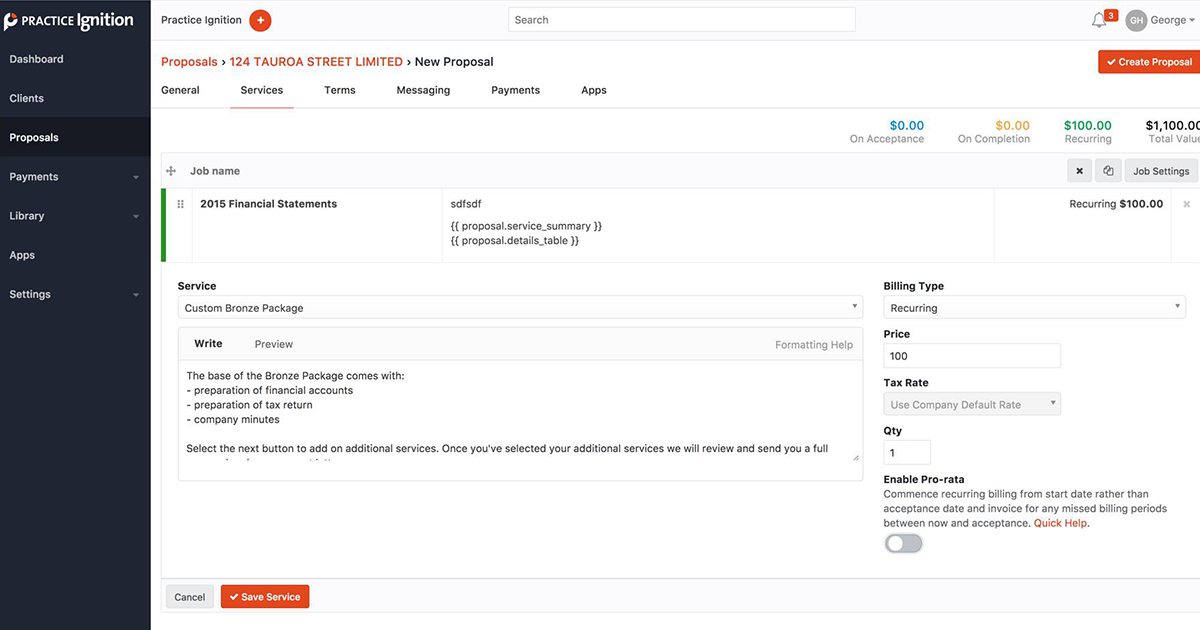1200x630 pixels.
Task: Click the Practice Ignition logo
Action: (x=68, y=21)
